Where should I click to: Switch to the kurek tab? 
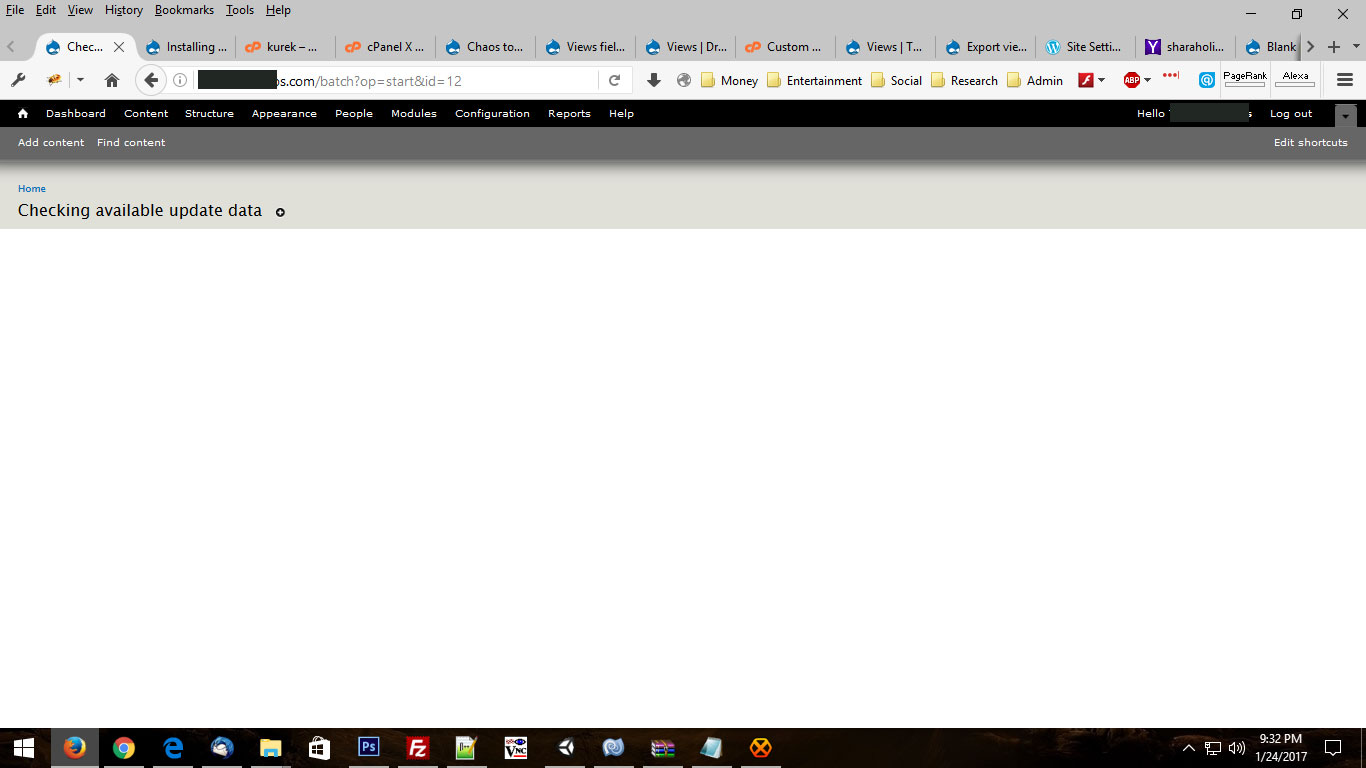point(286,47)
